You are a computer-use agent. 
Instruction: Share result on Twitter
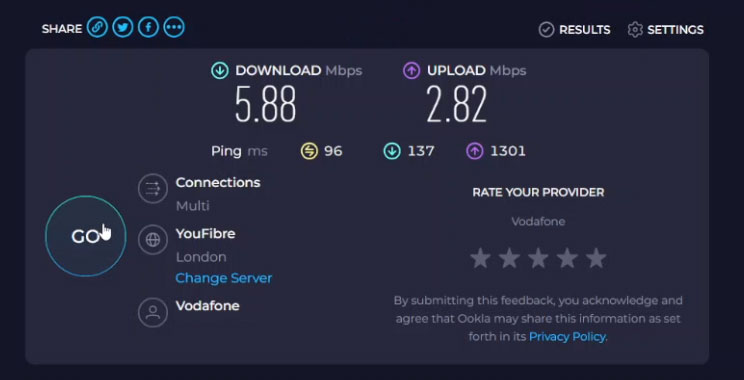(x=122, y=28)
